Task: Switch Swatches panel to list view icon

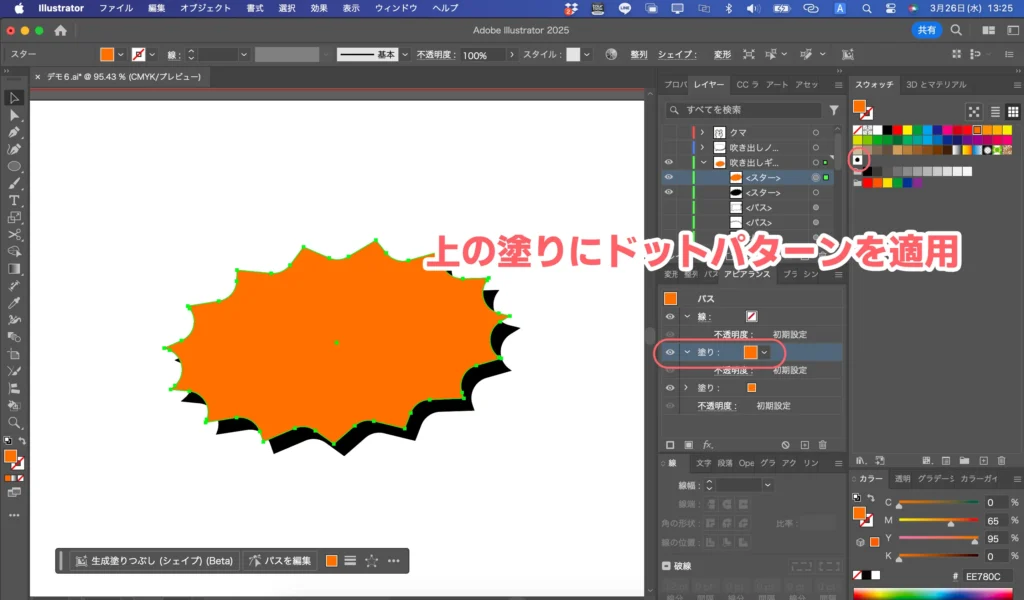Action: 995,111
